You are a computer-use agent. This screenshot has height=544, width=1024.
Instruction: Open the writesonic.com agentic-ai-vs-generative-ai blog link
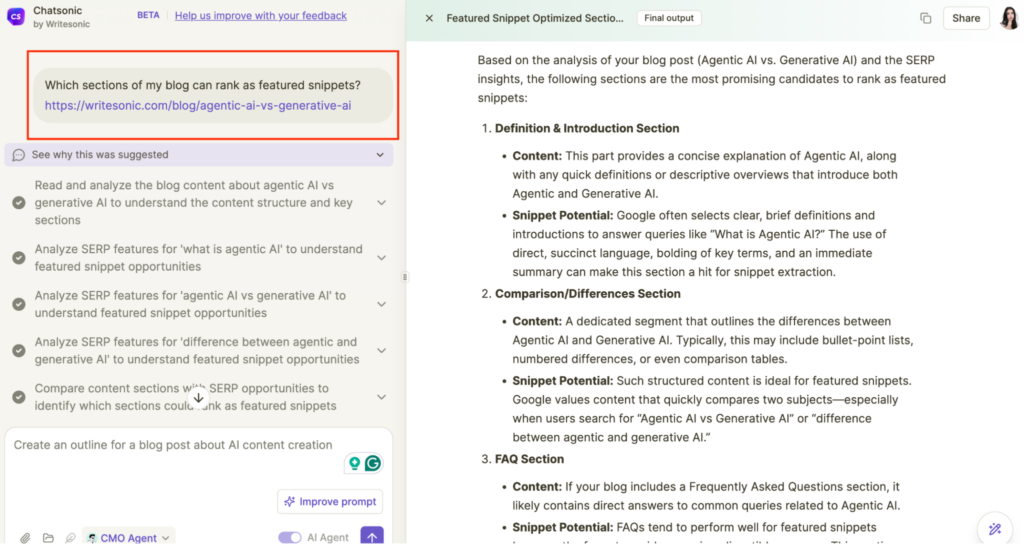click(x=198, y=105)
